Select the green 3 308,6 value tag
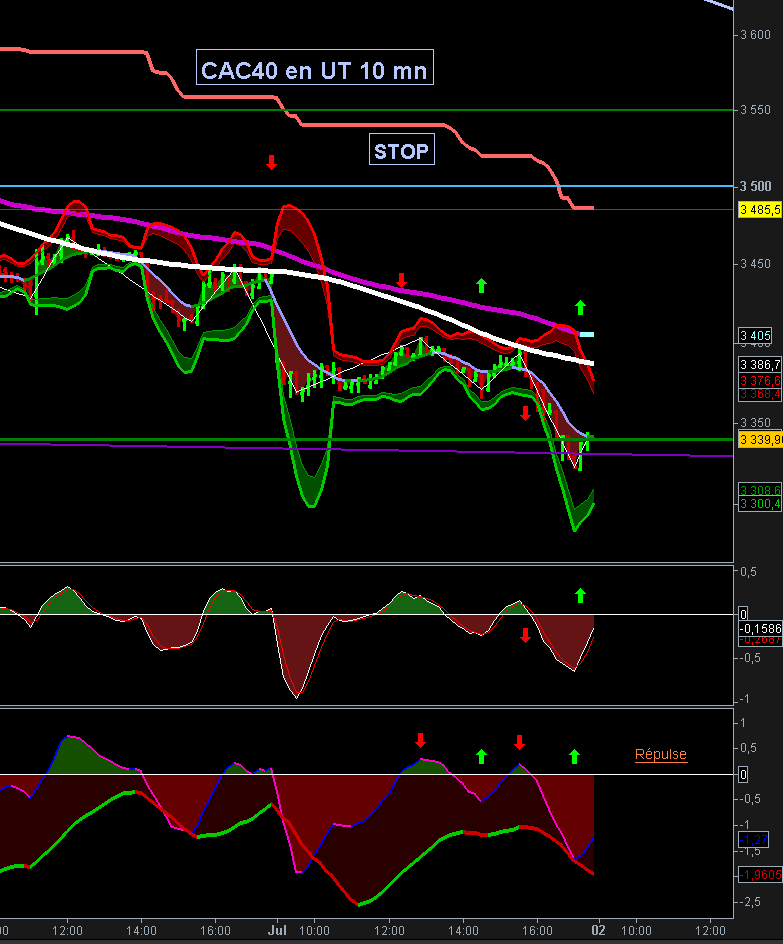The image size is (783, 944). 760,490
